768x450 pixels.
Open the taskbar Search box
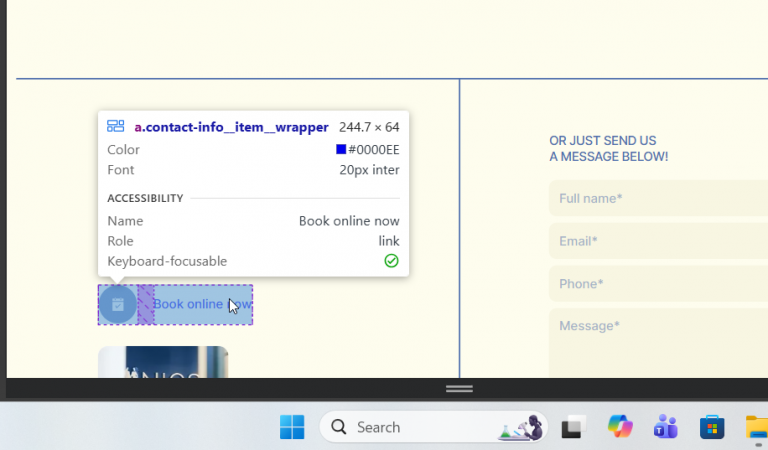(433, 427)
